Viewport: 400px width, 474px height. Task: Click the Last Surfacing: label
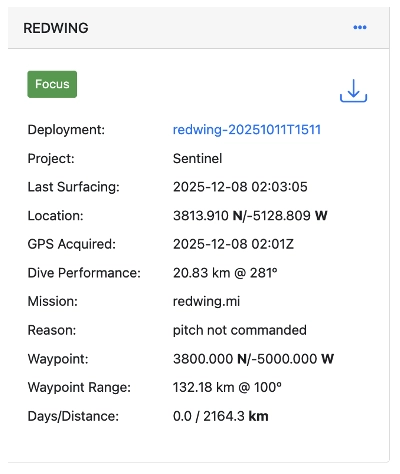click(x=73, y=187)
